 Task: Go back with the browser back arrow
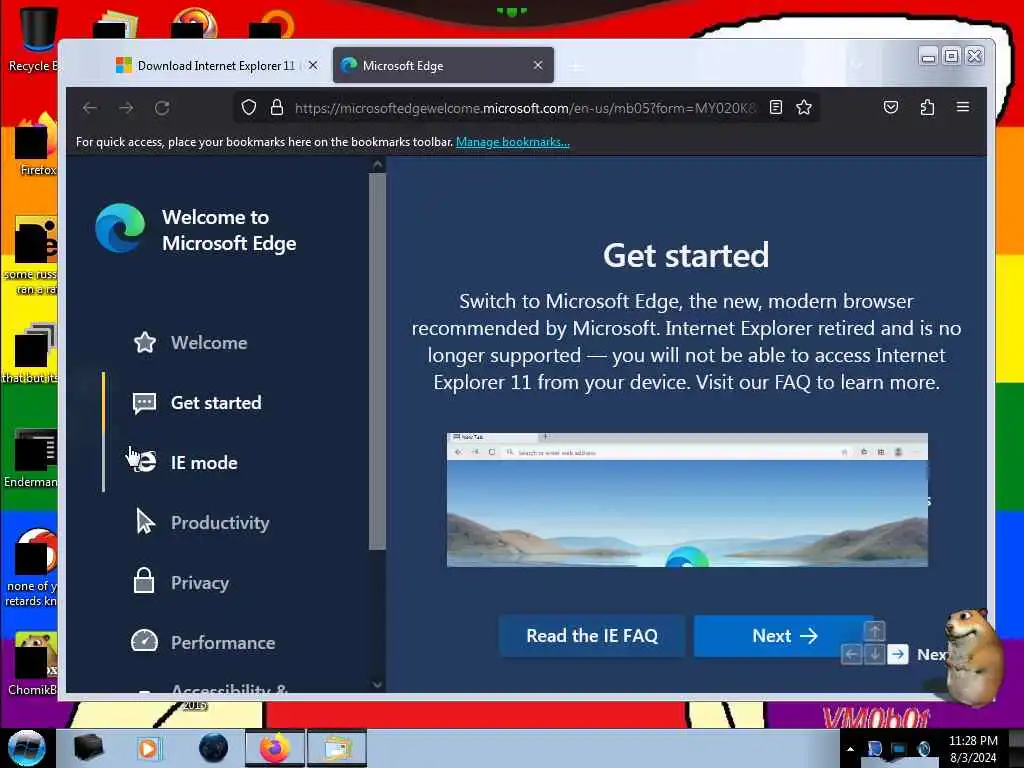pyautogui.click(x=90, y=108)
